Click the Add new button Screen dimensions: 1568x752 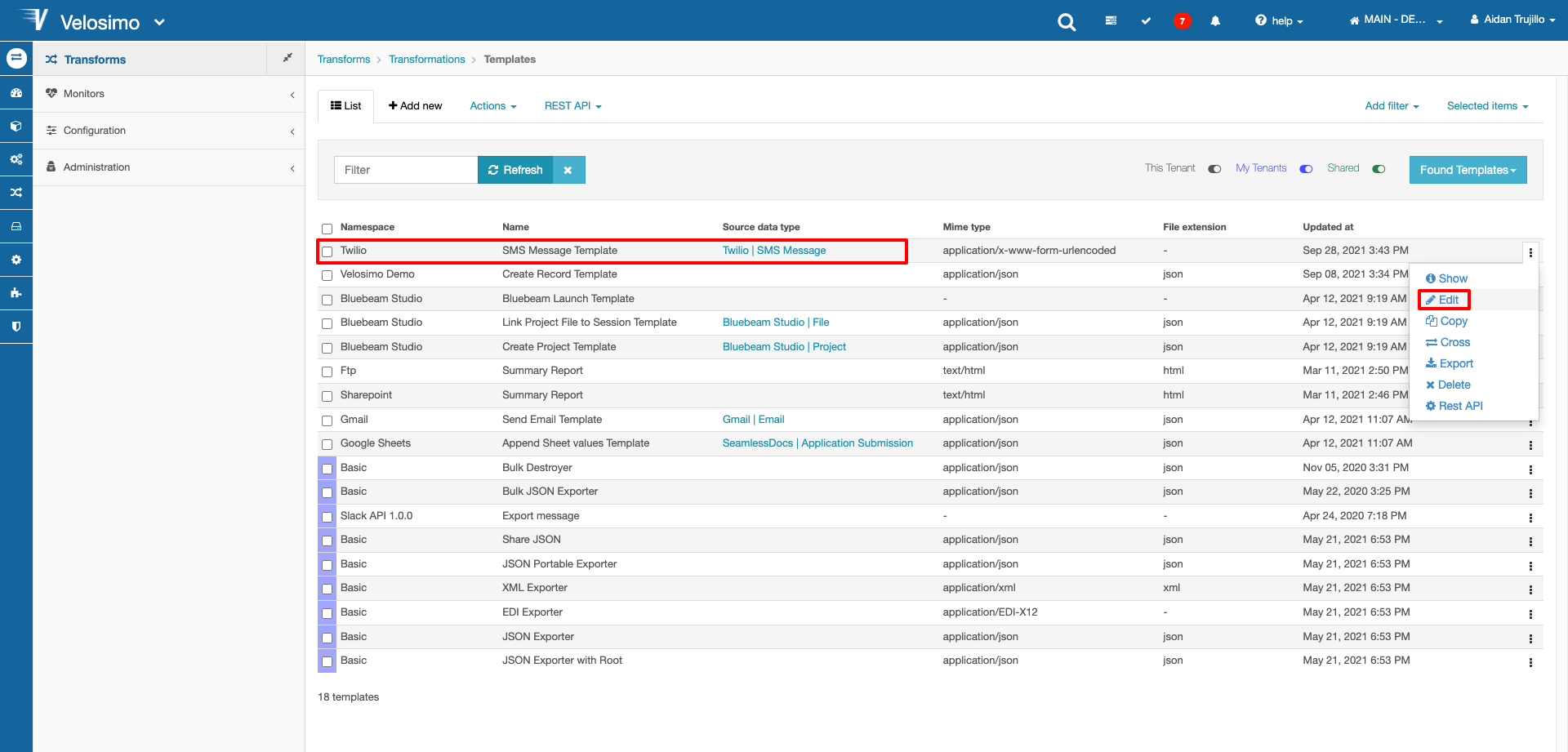click(x=415, y=106)
